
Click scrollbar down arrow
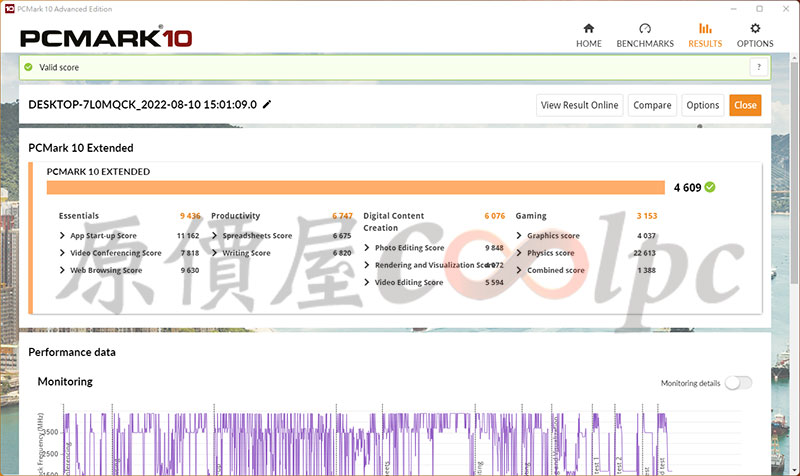click(794, 470)
